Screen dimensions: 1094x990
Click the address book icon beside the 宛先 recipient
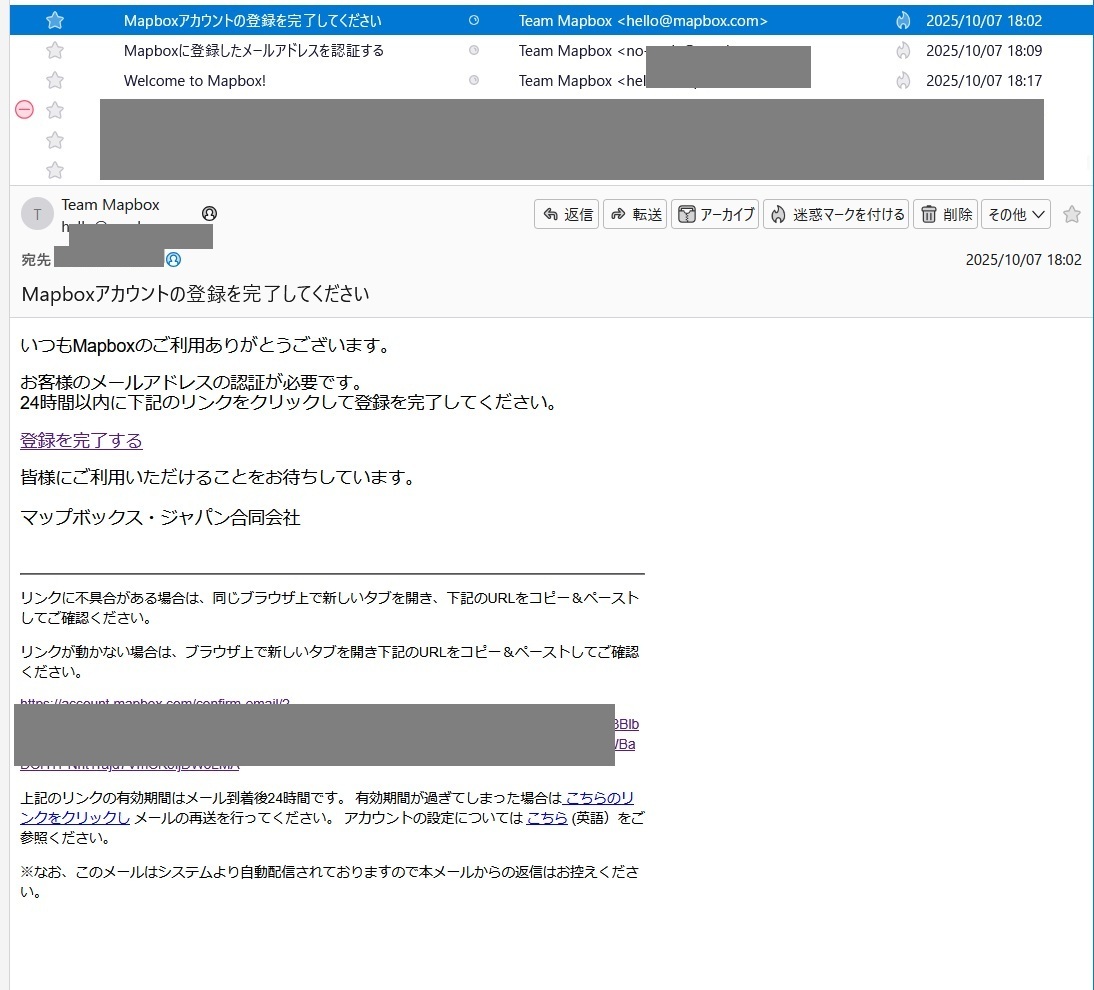pyautogui.click(x=173, y=260)
